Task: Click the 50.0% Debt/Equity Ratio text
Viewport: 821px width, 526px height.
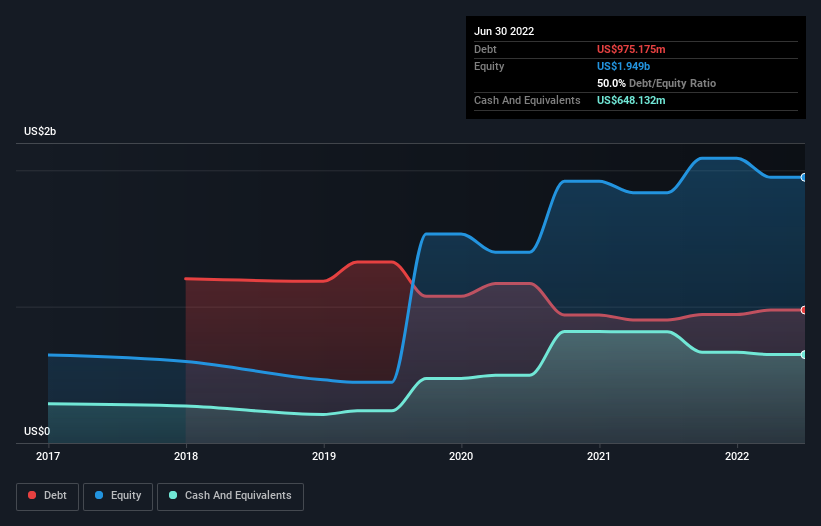Action: (656, 83)
